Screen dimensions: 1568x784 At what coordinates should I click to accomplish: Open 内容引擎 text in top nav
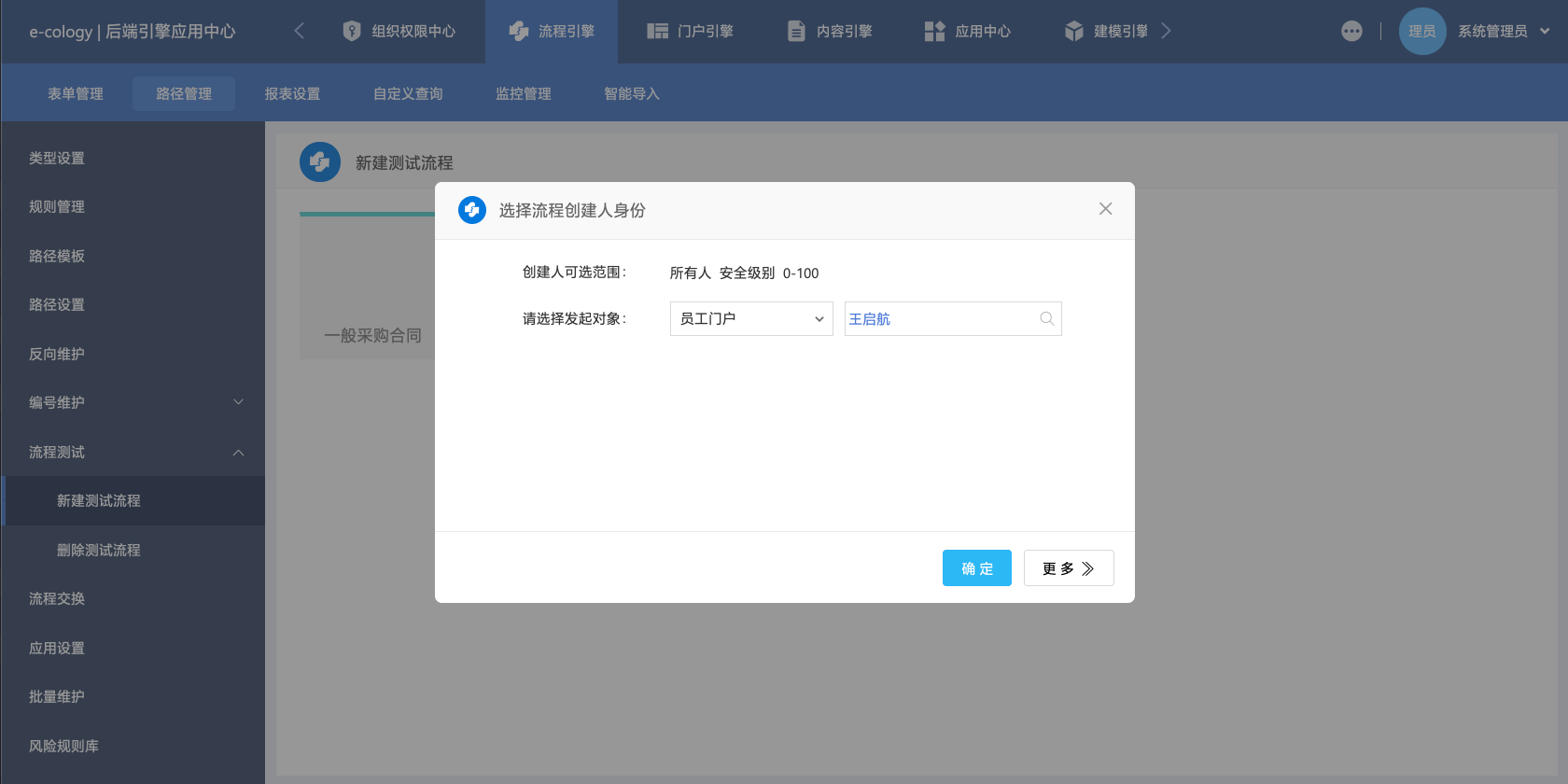[x=845, y=31]
